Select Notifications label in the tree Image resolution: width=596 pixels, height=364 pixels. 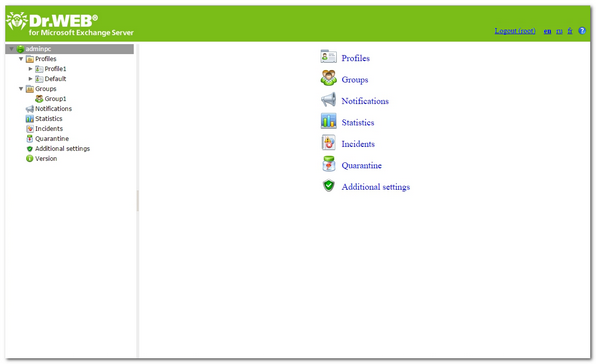53,109
